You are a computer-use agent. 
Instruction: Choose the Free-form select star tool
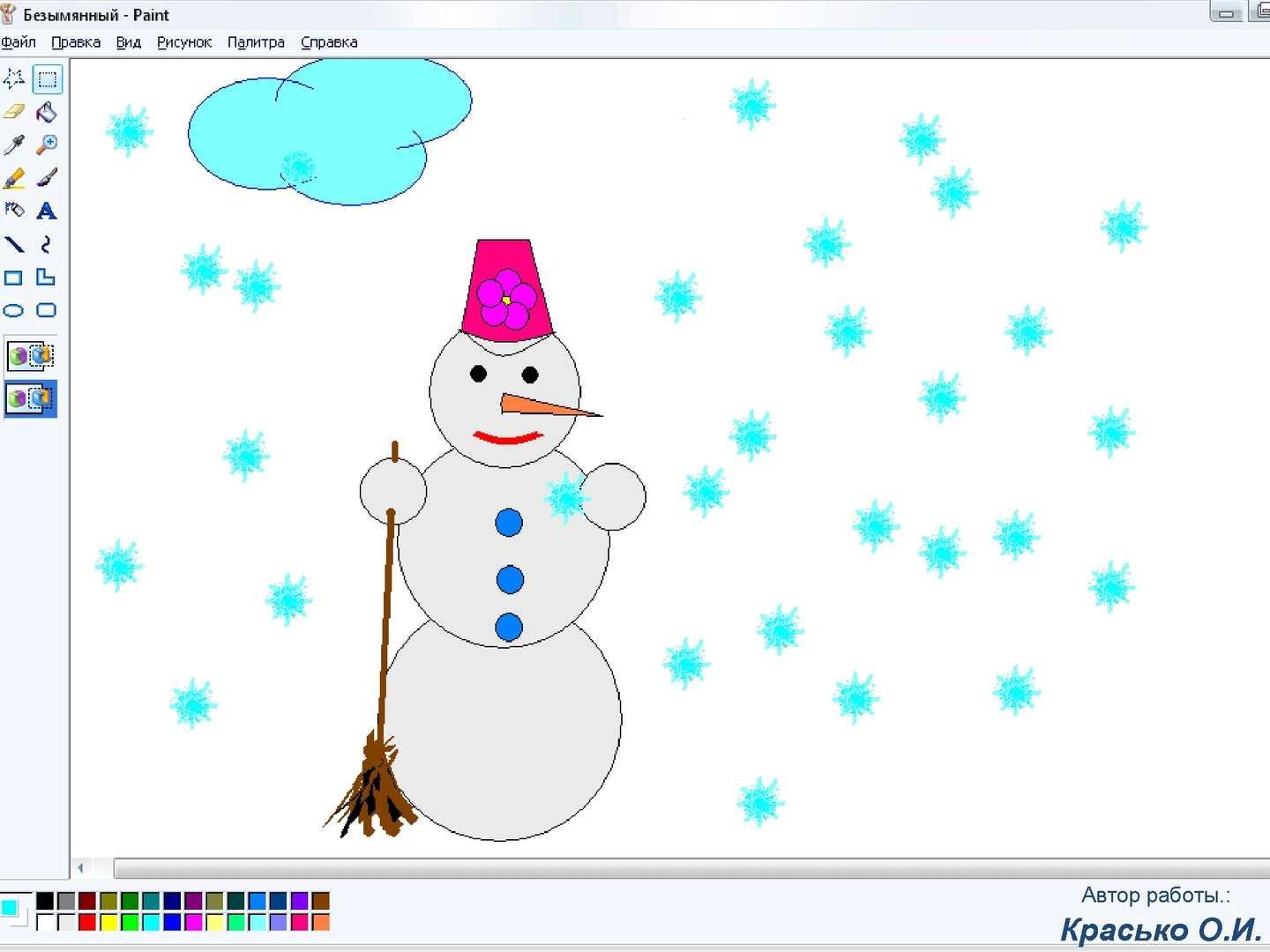point(14,79)
